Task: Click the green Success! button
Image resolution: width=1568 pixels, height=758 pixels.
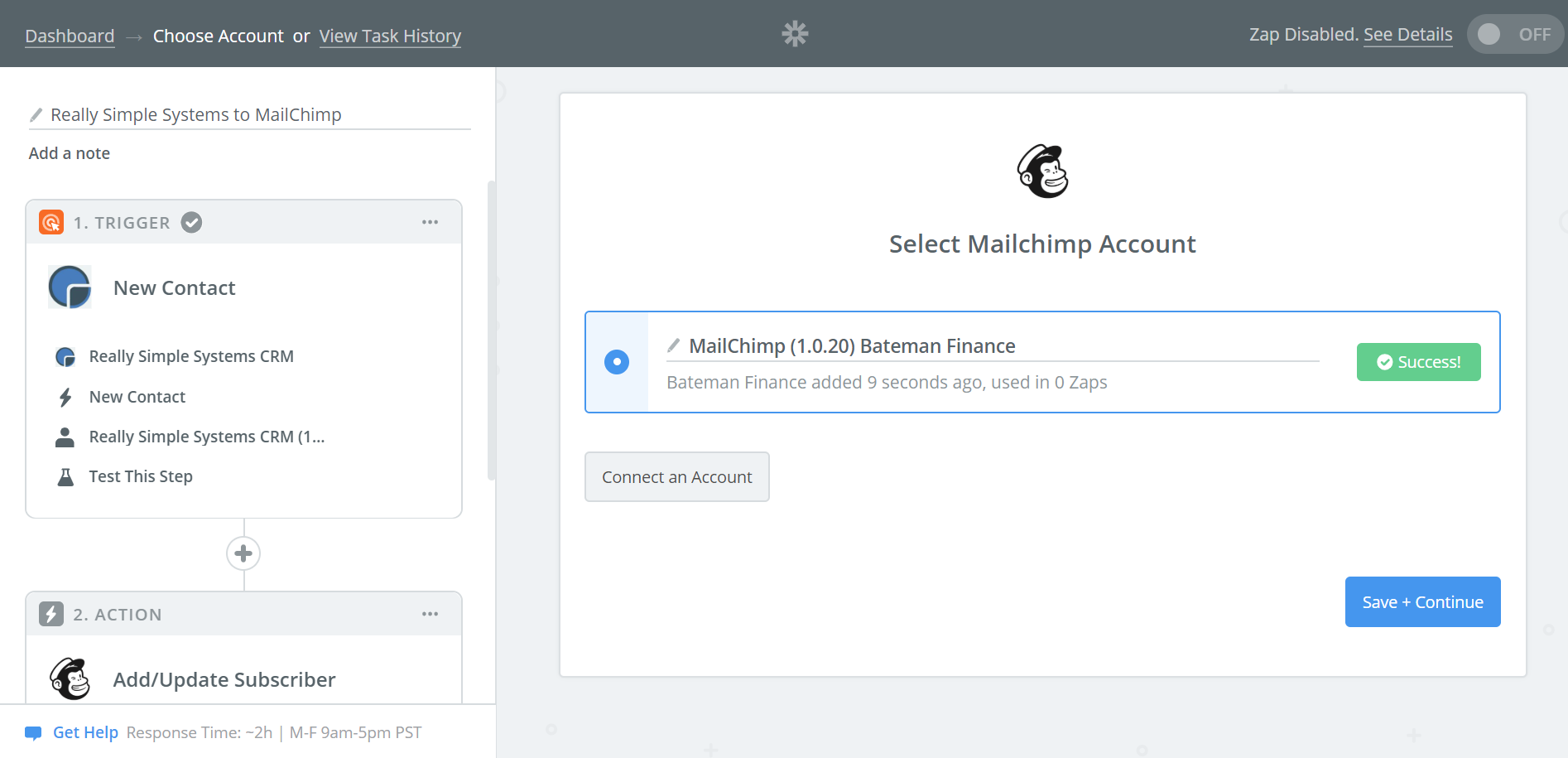Action: [x=1418, y=362]
